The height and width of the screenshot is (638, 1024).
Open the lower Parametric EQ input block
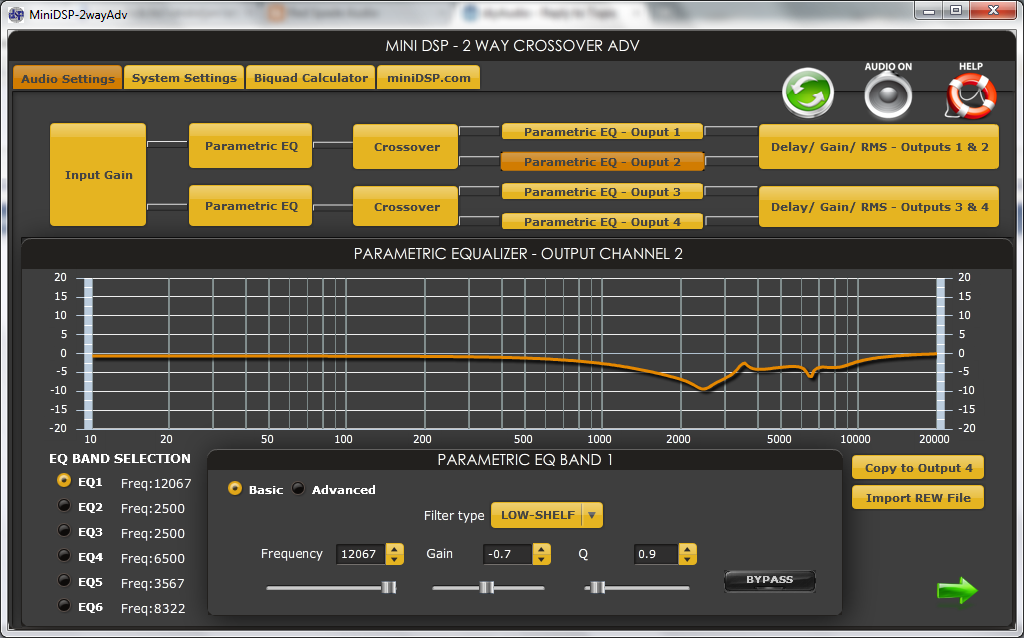(251, 206)
